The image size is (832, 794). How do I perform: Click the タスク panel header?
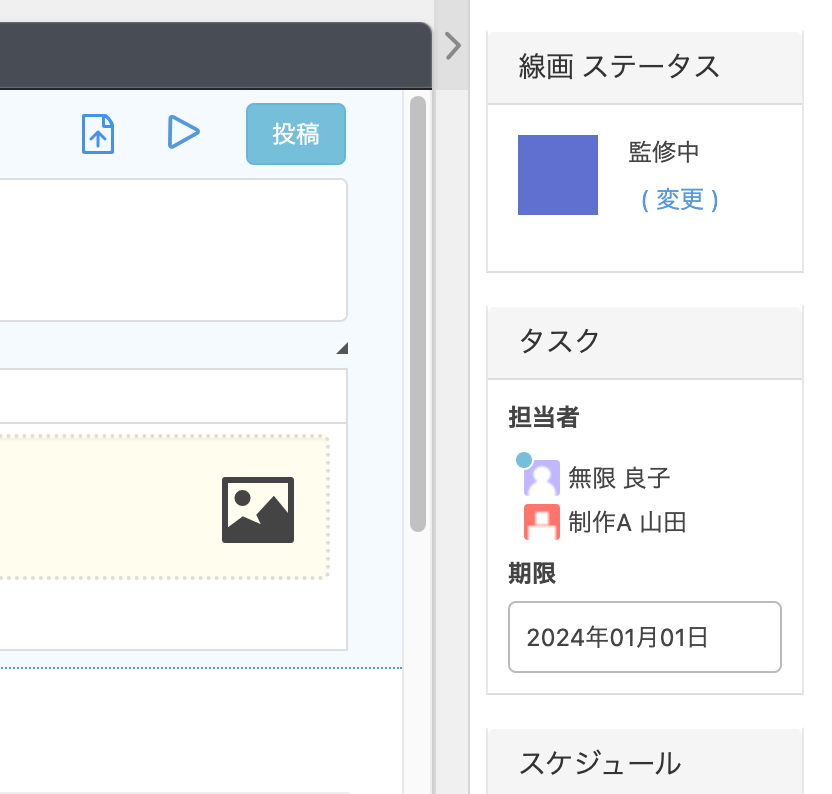tap(645, 343)
